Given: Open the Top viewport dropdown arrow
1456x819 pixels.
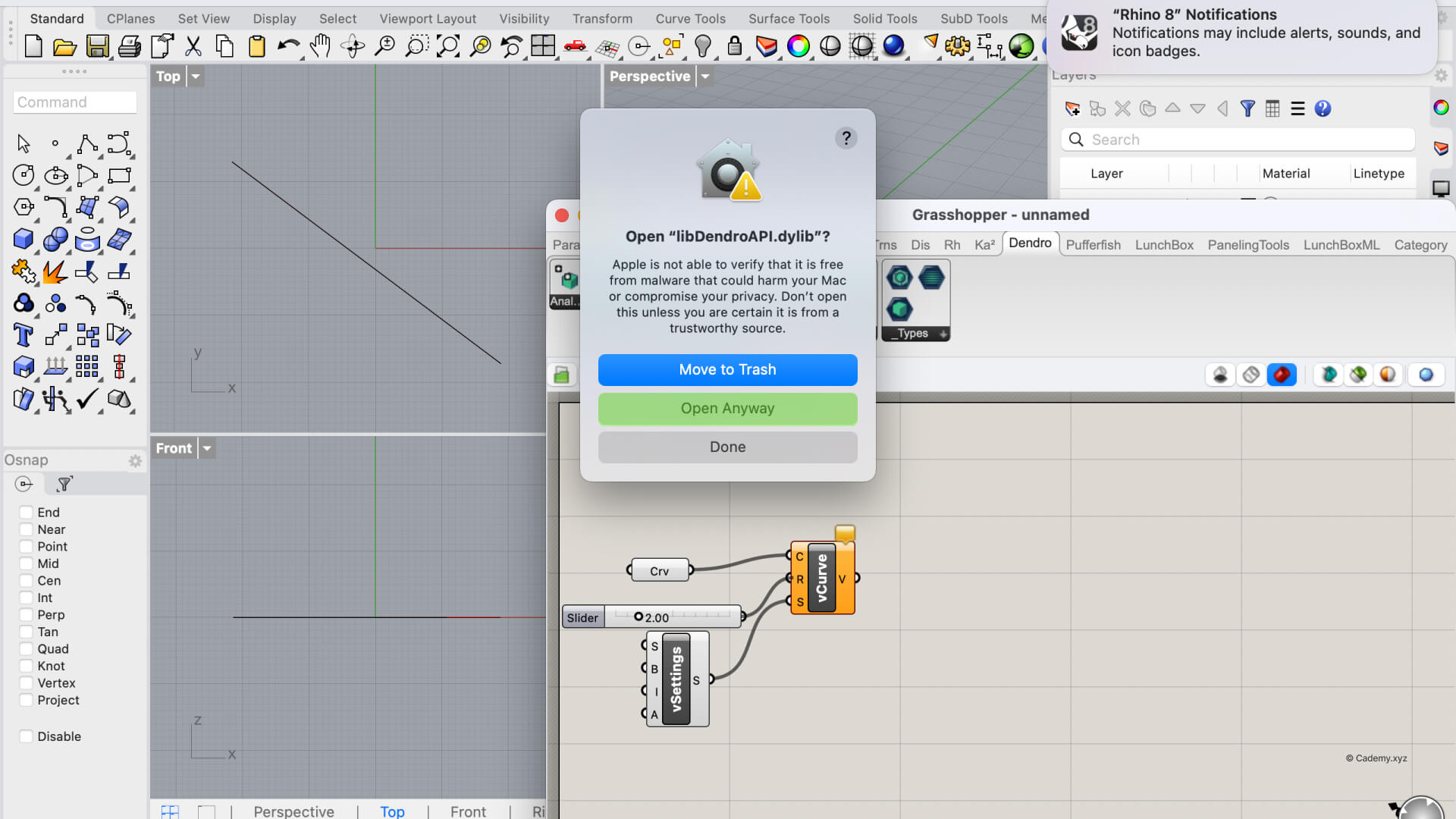Looking at the screenshot, I should 196,76.
